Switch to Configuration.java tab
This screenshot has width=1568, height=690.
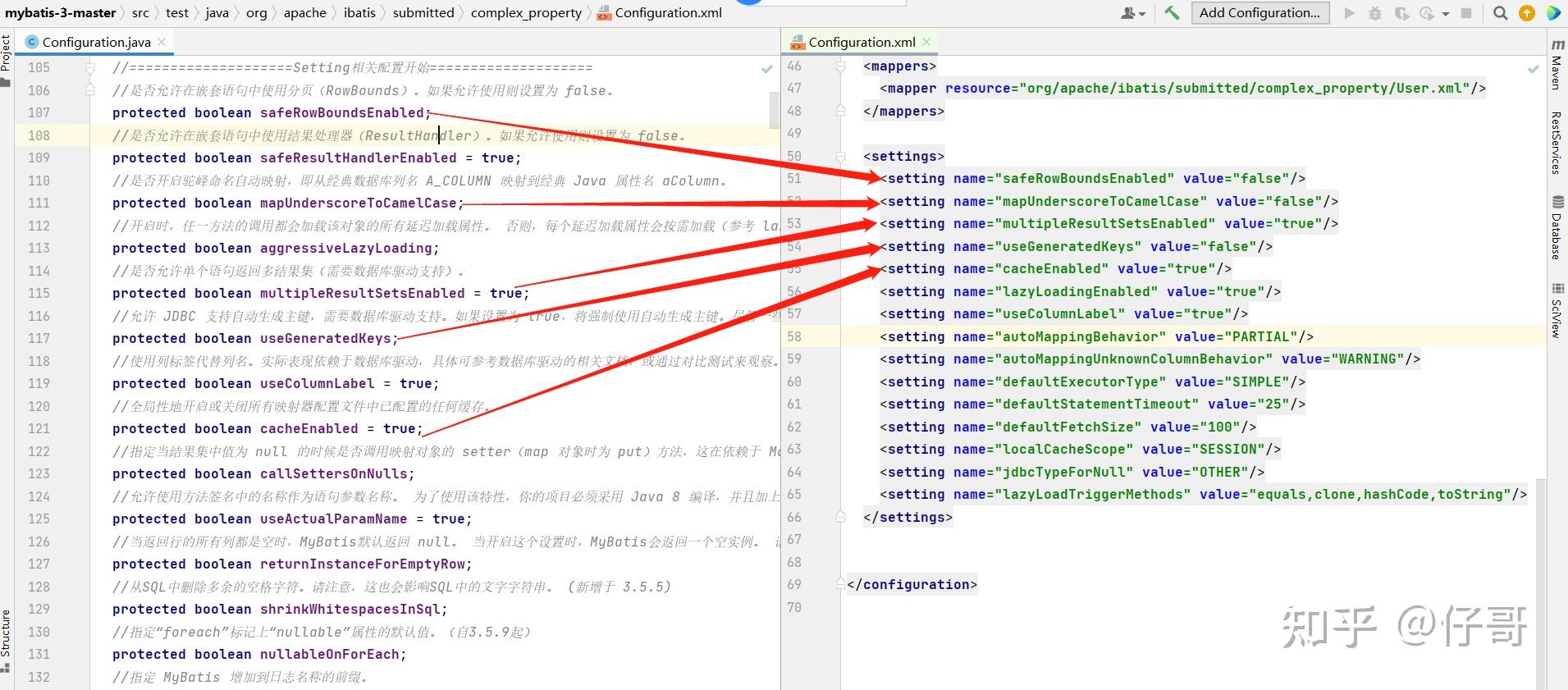point(95,42)
